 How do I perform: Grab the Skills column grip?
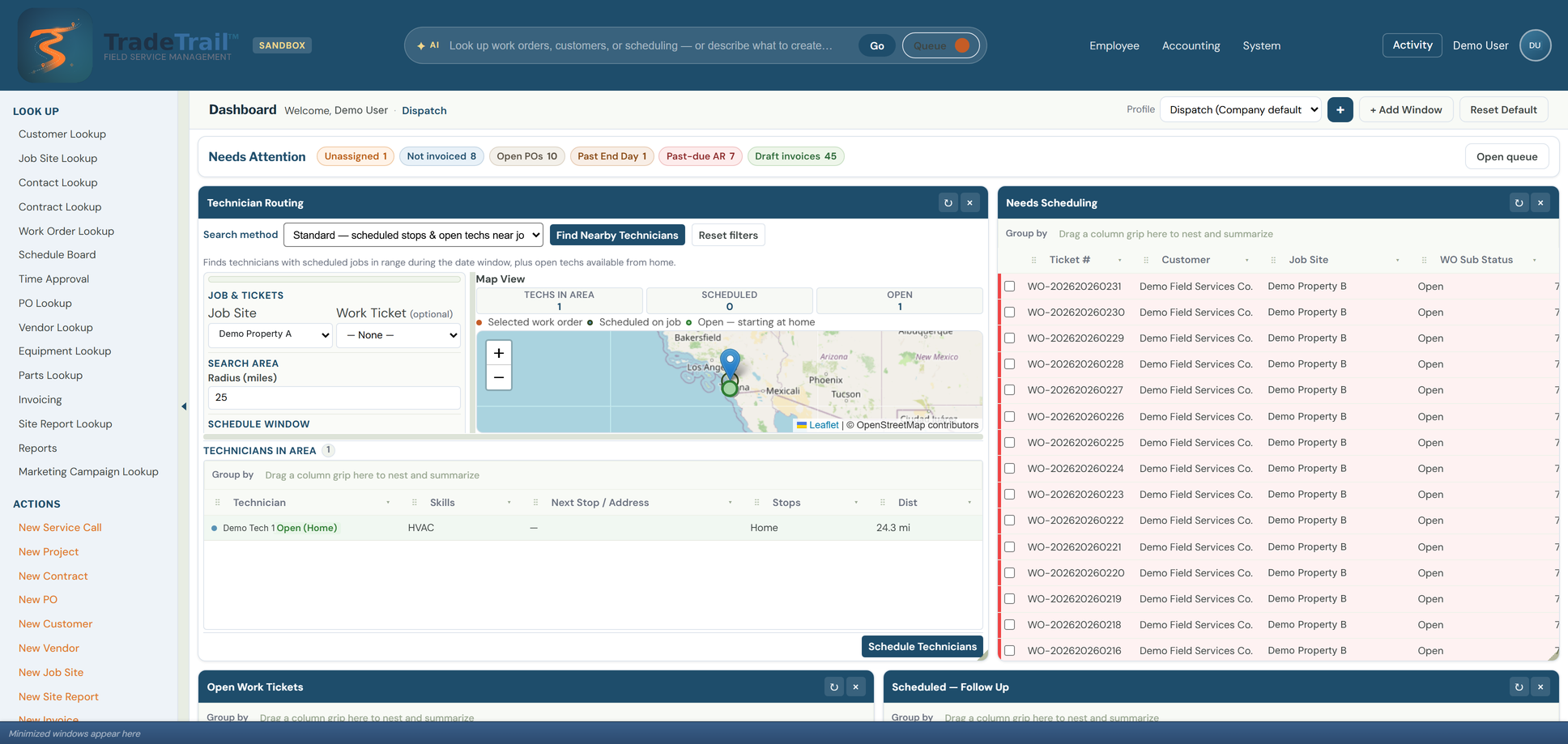coord(414,503)
